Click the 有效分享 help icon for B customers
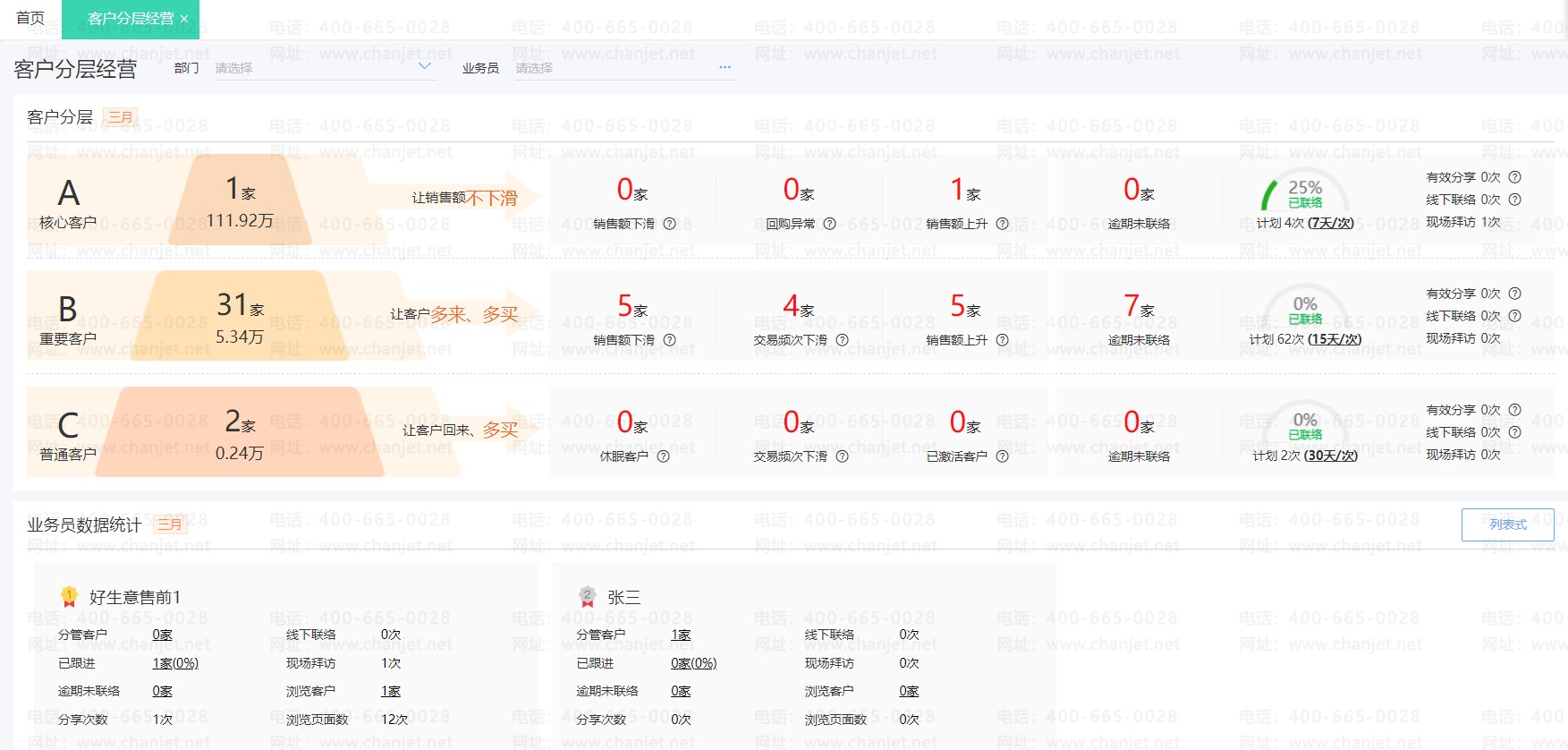The width and height of the screenshot is (1568, 750). [x=1514, y=294]
